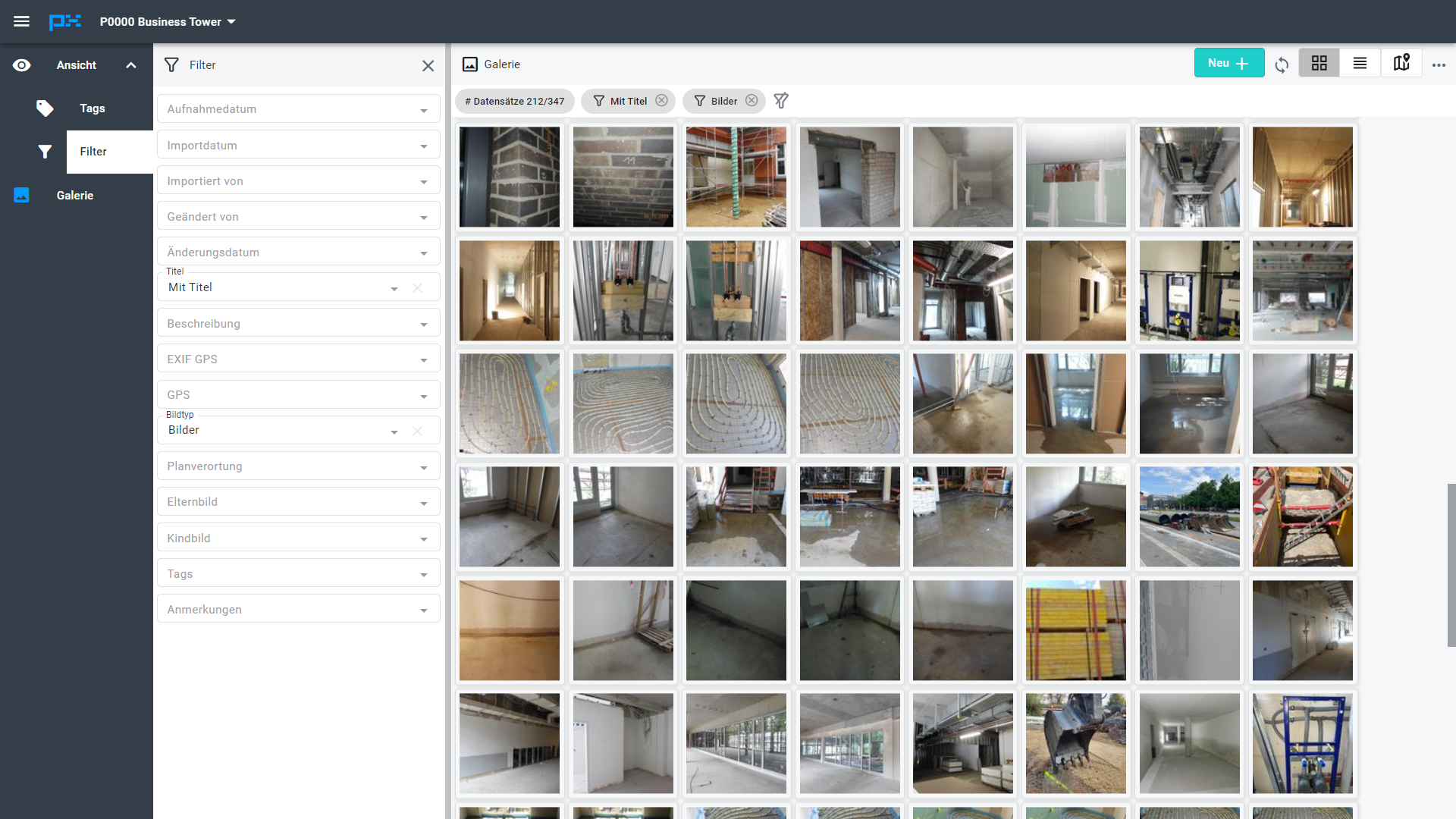Screen dimensions: 1456x819
Task: Remove the Bilder filter chip
Action: click(752, 101)
